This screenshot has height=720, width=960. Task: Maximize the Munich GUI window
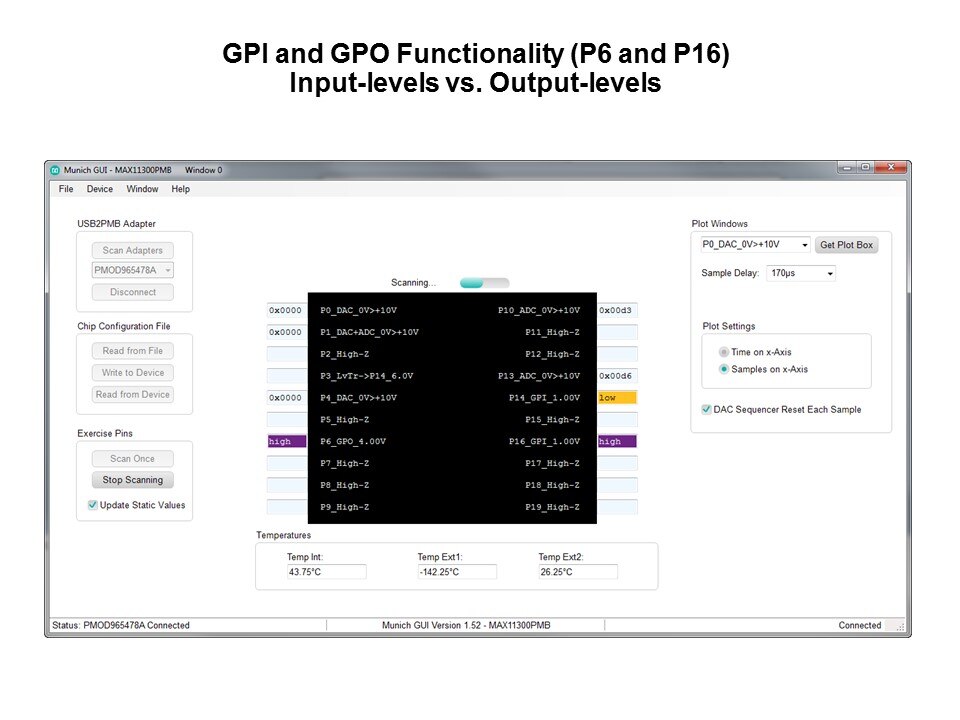[864, 168]
